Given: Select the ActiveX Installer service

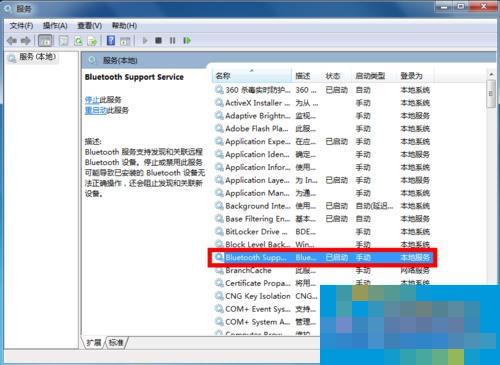Looking at the screenshot, I should [x=323, y=103].
